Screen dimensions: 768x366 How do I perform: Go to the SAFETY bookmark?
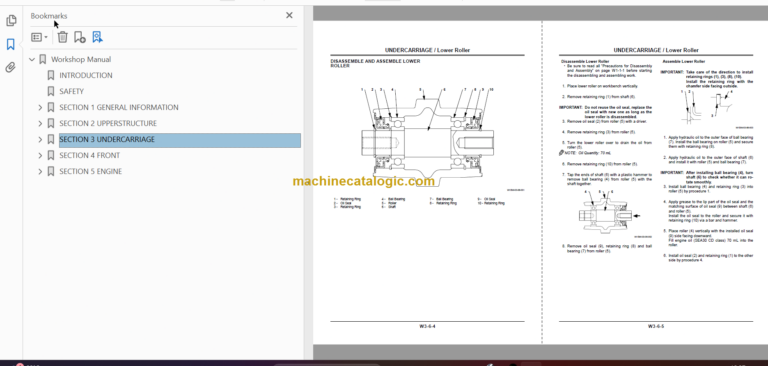[x=72, y=91]
